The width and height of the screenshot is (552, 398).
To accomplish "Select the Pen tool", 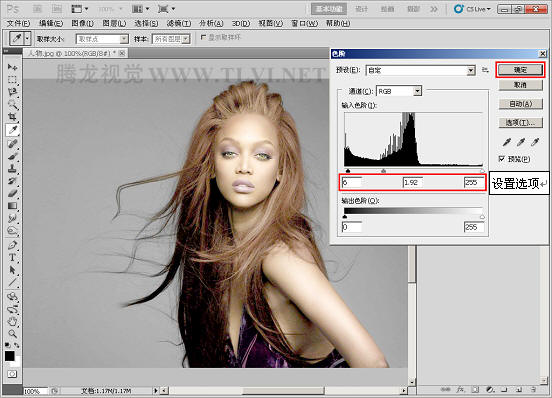I will click(x=12, y=245).
